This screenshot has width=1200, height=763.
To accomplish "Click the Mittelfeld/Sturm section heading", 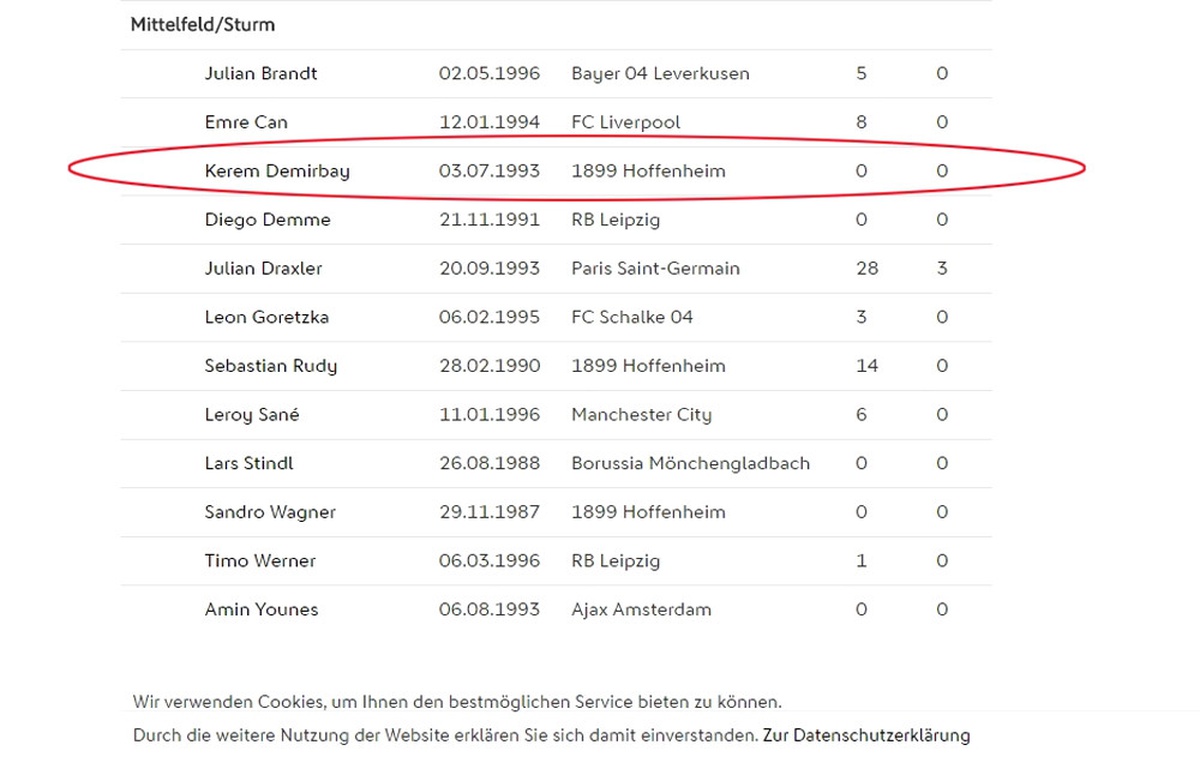I will coord(202,25).
